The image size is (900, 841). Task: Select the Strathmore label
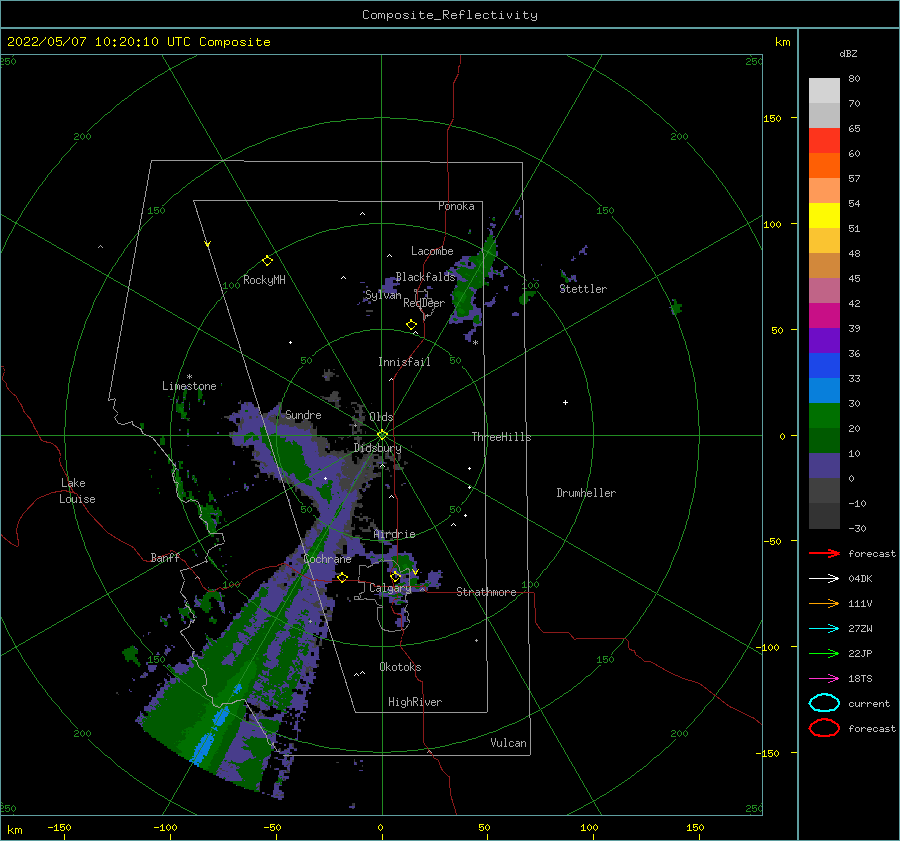coord(486,592)
